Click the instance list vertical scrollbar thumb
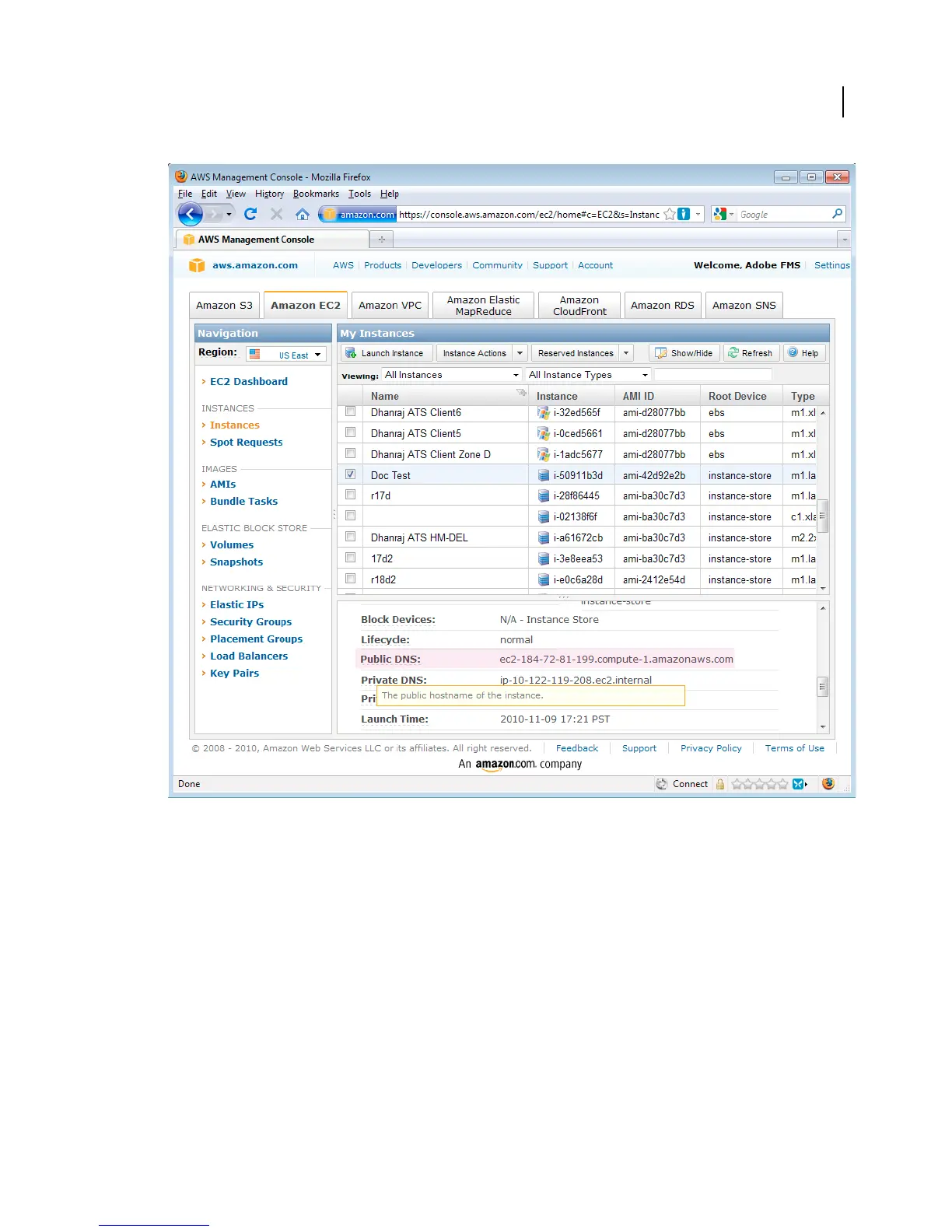Viewport: 952px width, 1232px height. click(x=823, y=515)
